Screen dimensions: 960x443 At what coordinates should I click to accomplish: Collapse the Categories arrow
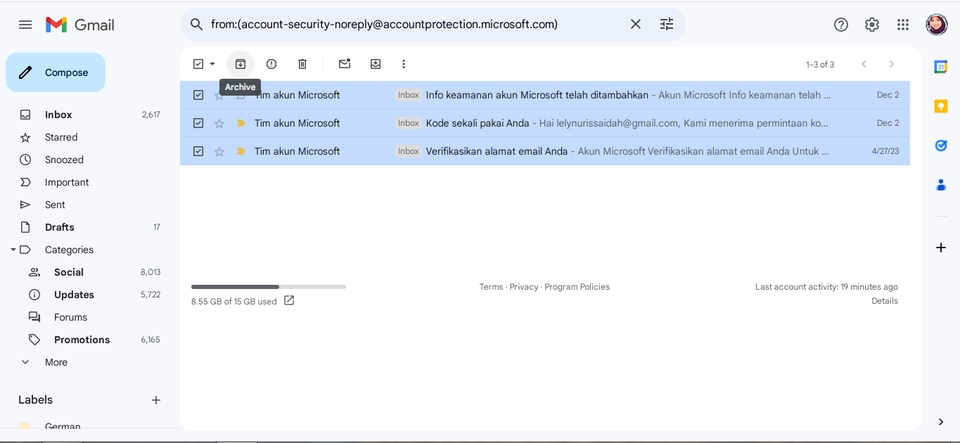(x=13, y=250)
